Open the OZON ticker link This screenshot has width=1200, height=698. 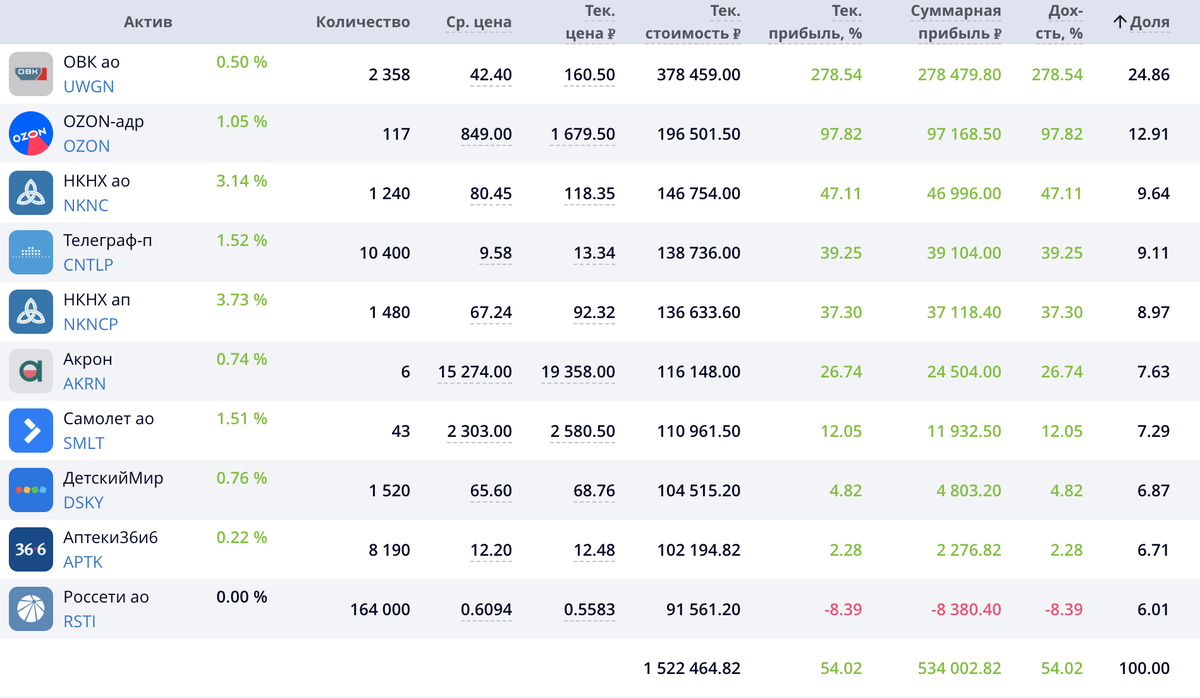[86, 146]
